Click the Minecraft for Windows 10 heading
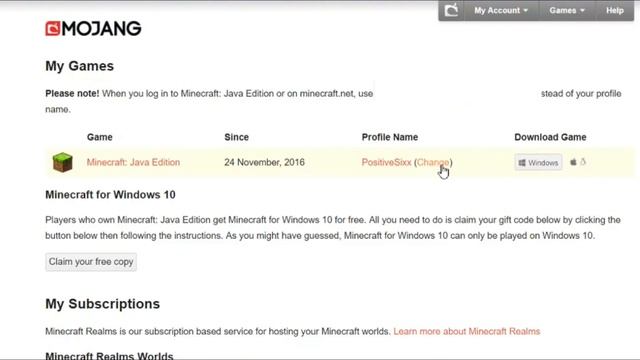 pyautogui.click(x=110, y=195)
